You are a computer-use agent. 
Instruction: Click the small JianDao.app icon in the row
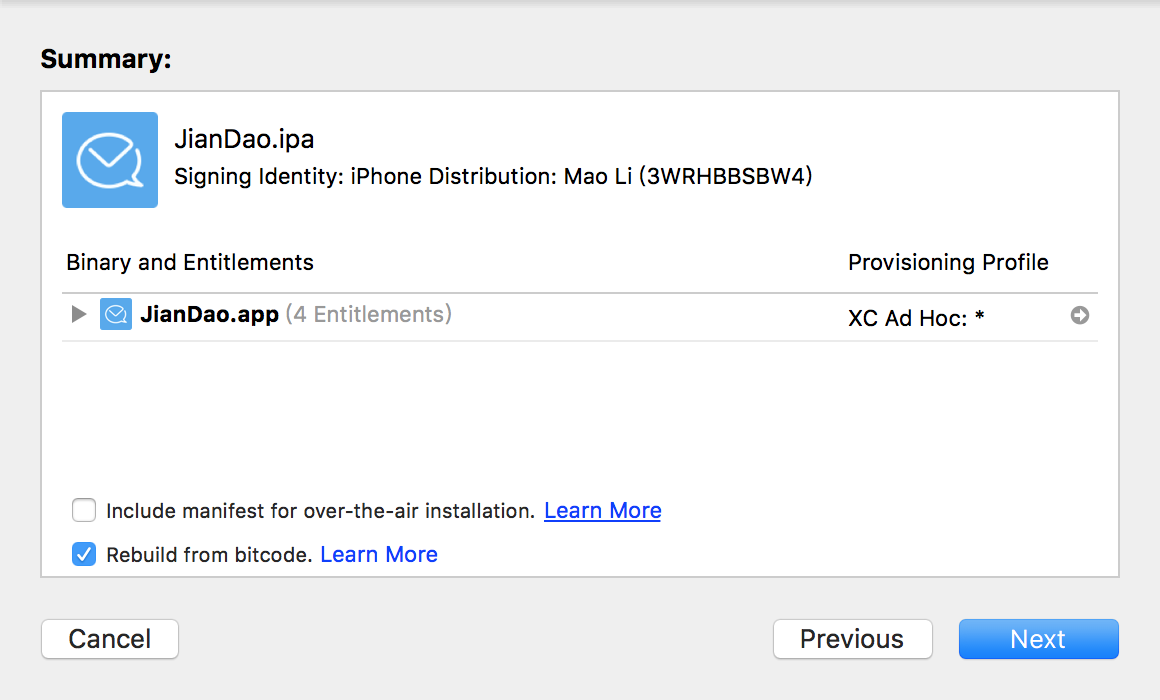116,315
